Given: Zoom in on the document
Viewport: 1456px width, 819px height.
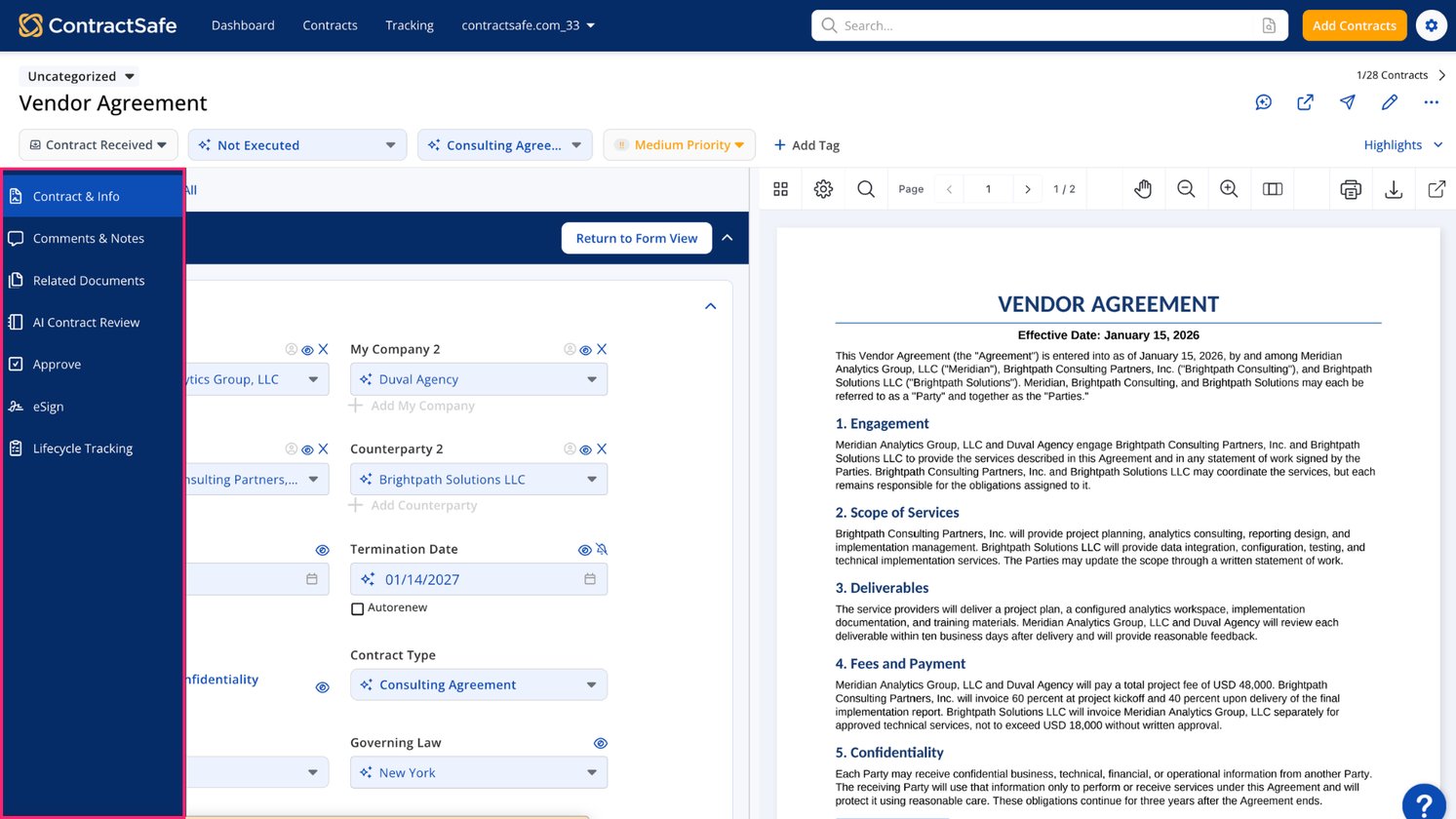Looking at the screenshot, I should [x=1229, y=189].
